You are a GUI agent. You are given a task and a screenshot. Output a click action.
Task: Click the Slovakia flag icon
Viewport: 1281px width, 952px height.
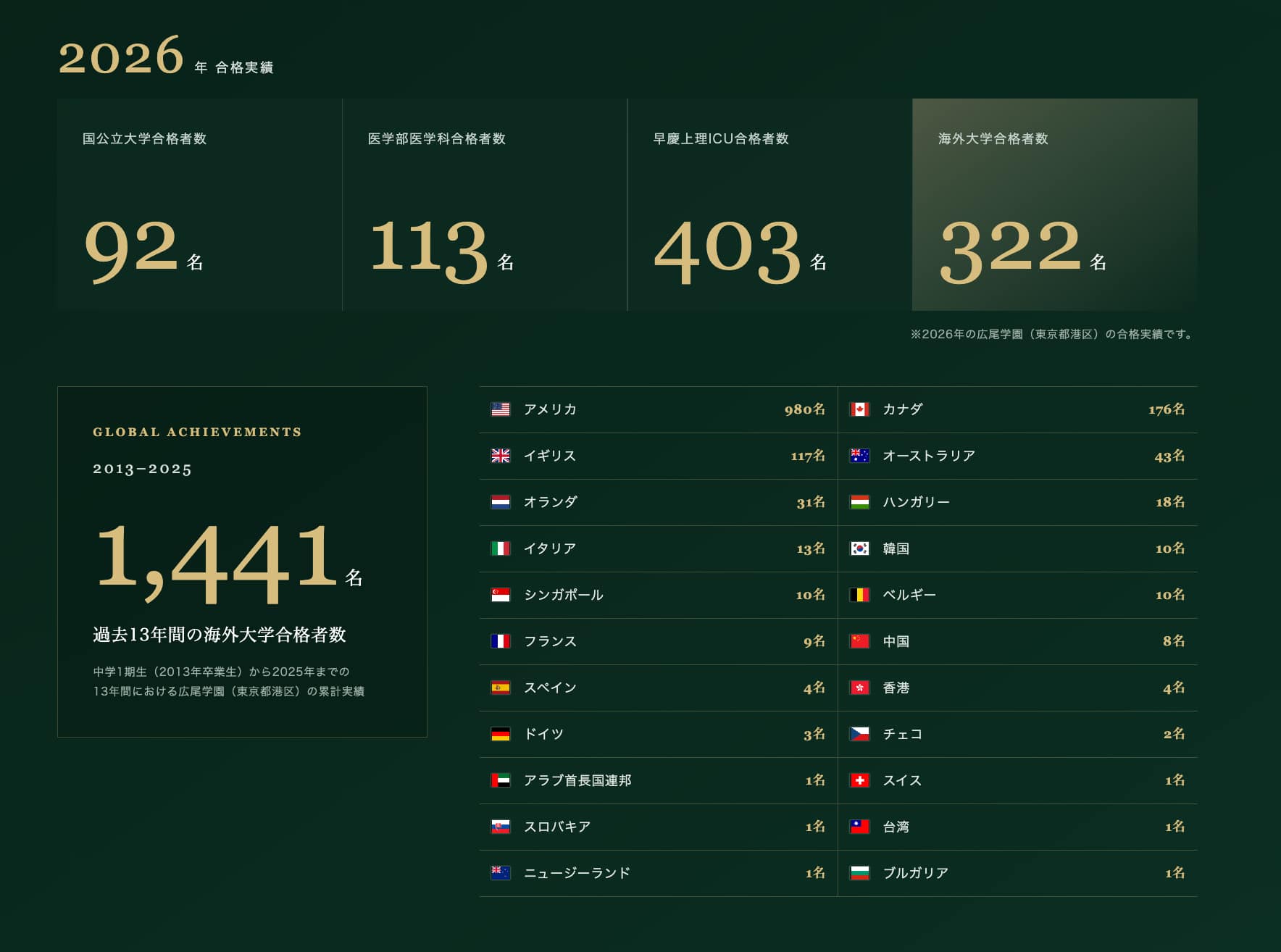[501, 827]
